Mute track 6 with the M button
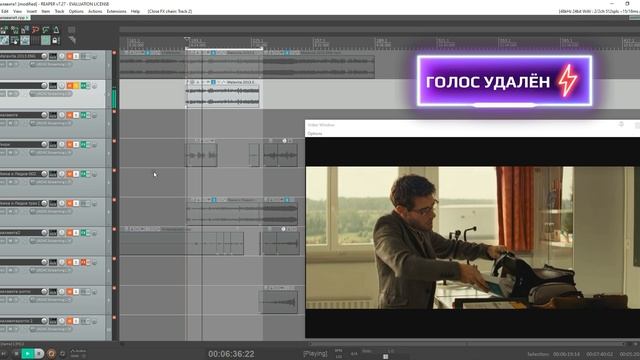The image size is (640, 360). pyautogui.click(x=70, y=203)
